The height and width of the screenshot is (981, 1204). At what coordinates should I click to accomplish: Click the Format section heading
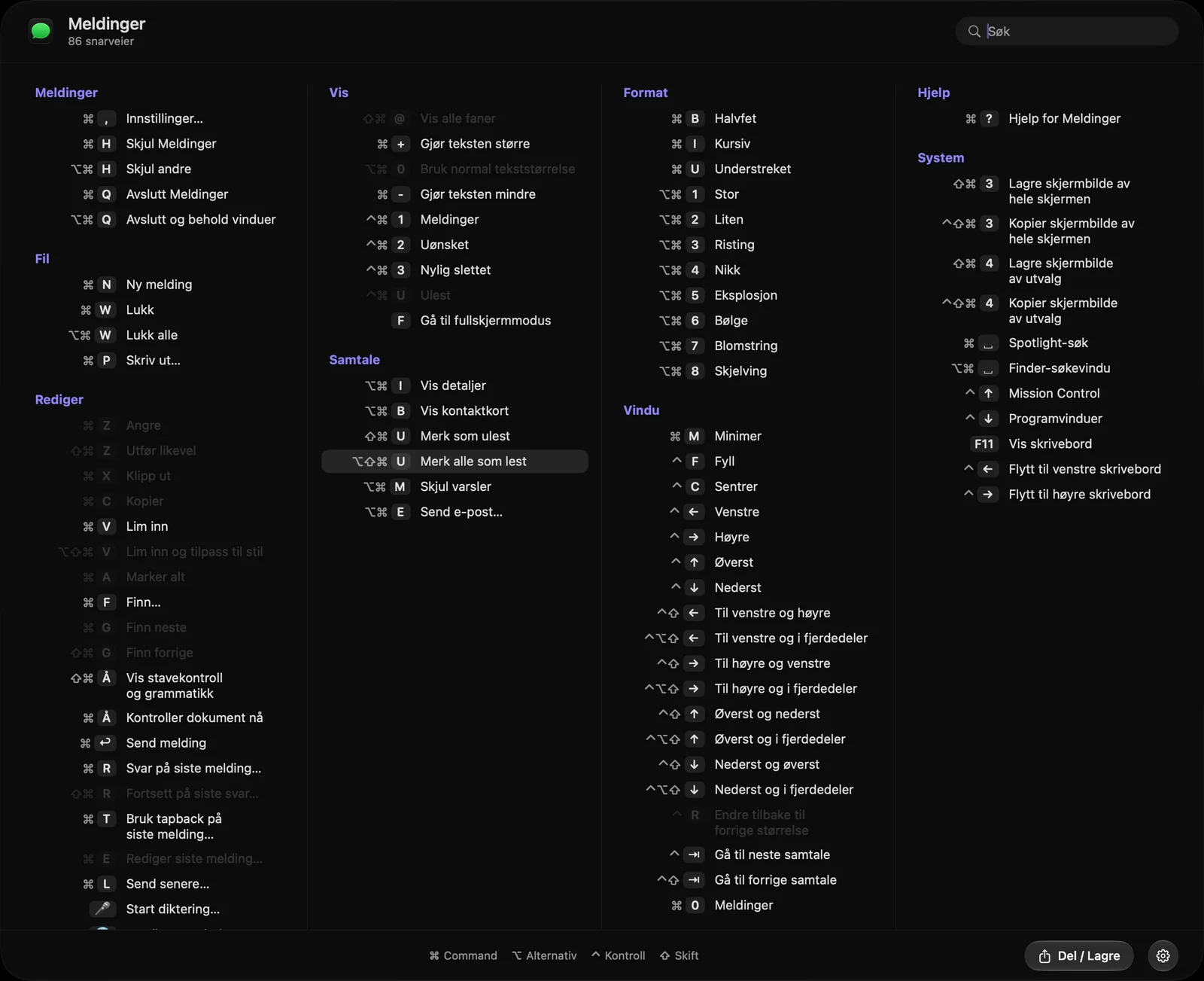tap(645, 93)
